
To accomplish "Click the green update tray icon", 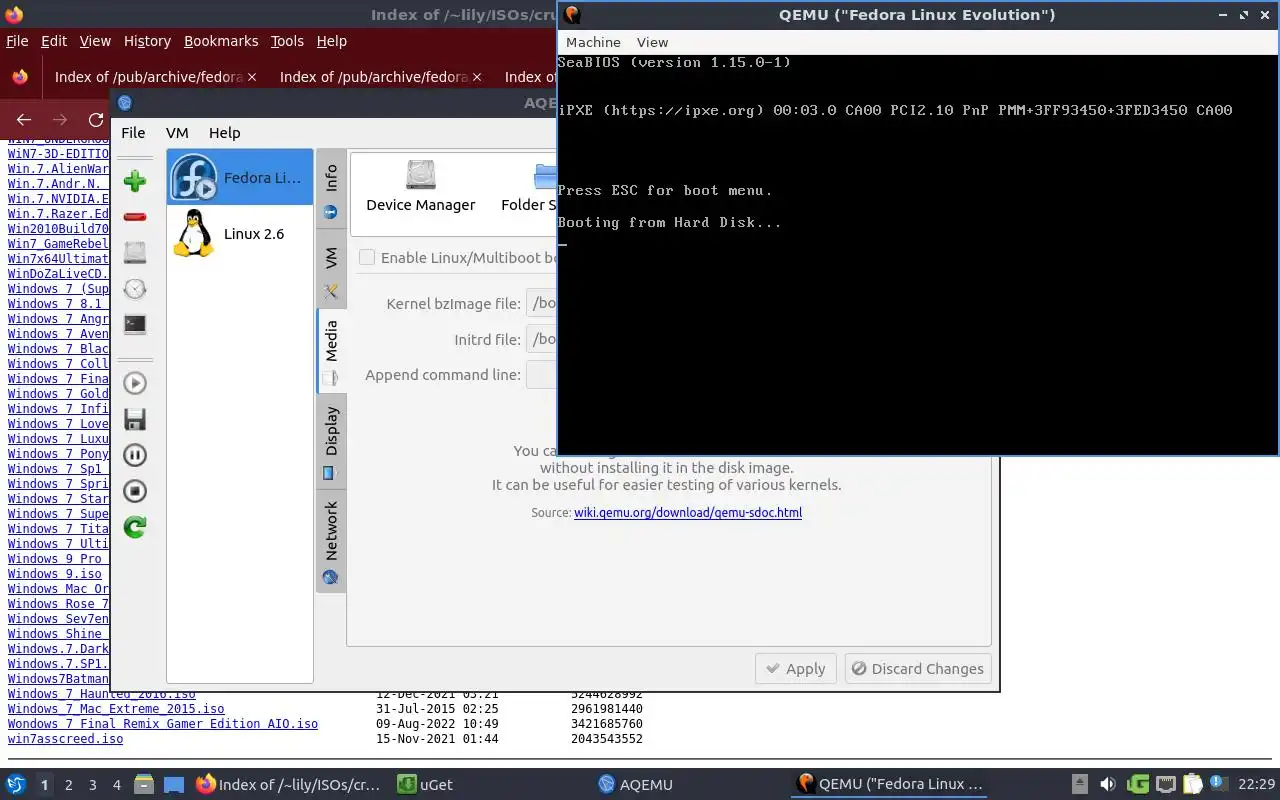I will click(x=1137, y=785).
